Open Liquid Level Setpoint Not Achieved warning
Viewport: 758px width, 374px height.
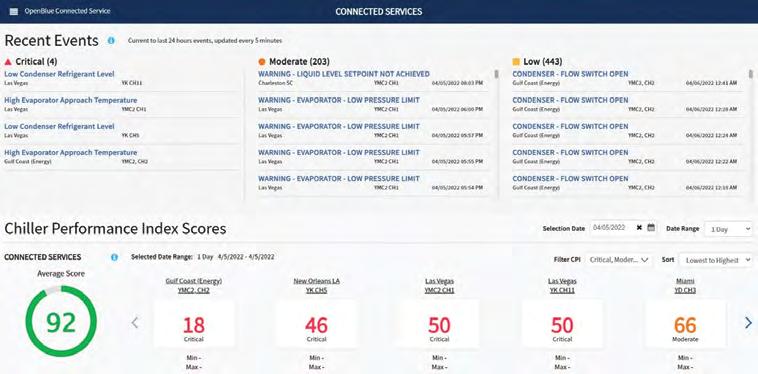coord(344,74)
